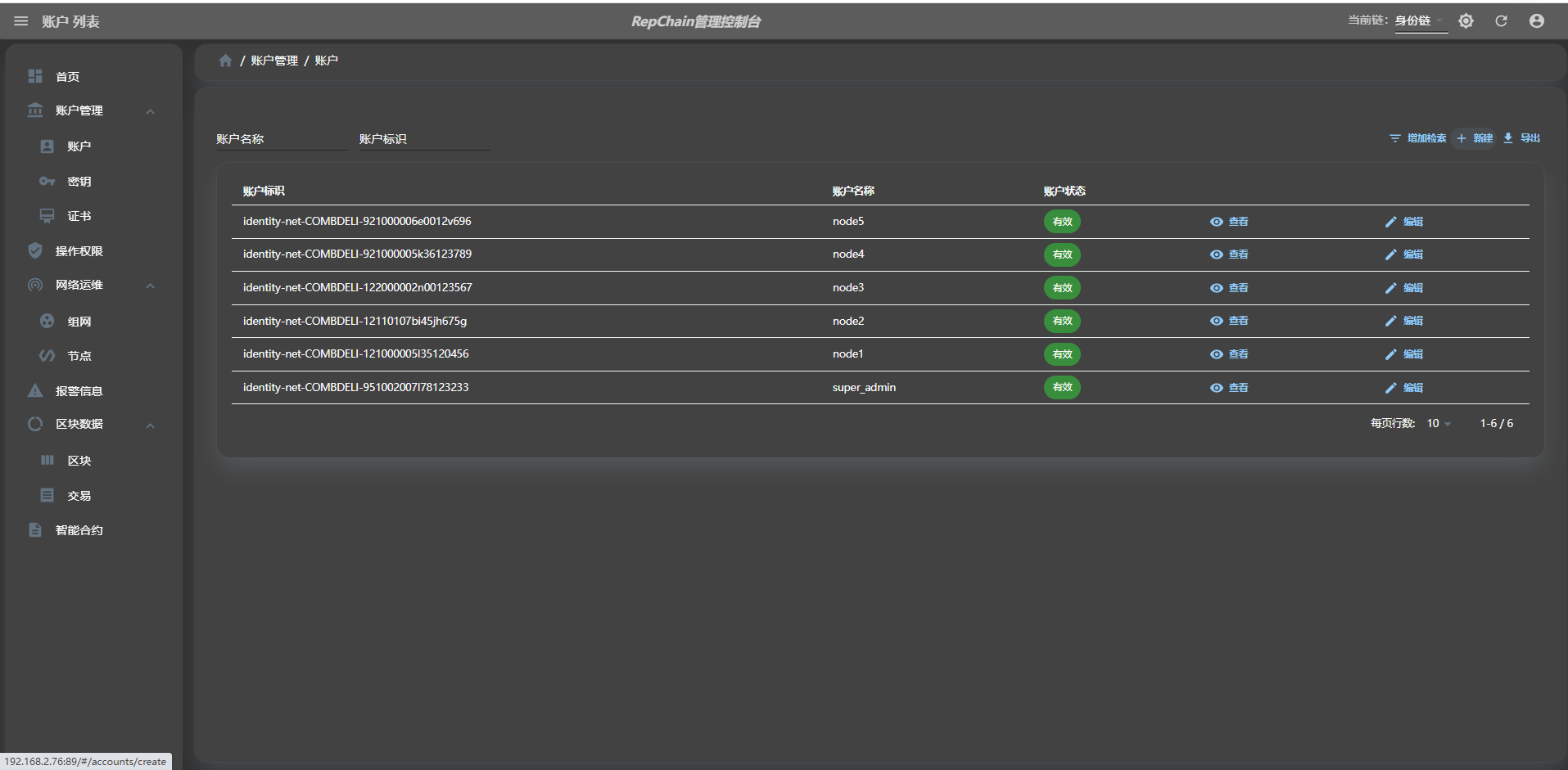Click the eye view icon for node4

(1217, 254)
